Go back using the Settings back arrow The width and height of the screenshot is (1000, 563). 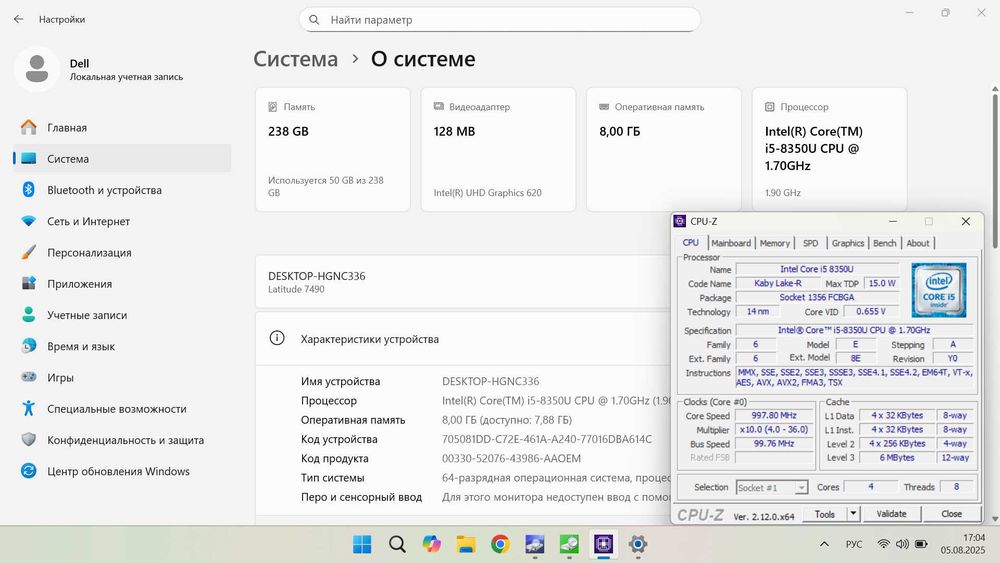point(18,19)
